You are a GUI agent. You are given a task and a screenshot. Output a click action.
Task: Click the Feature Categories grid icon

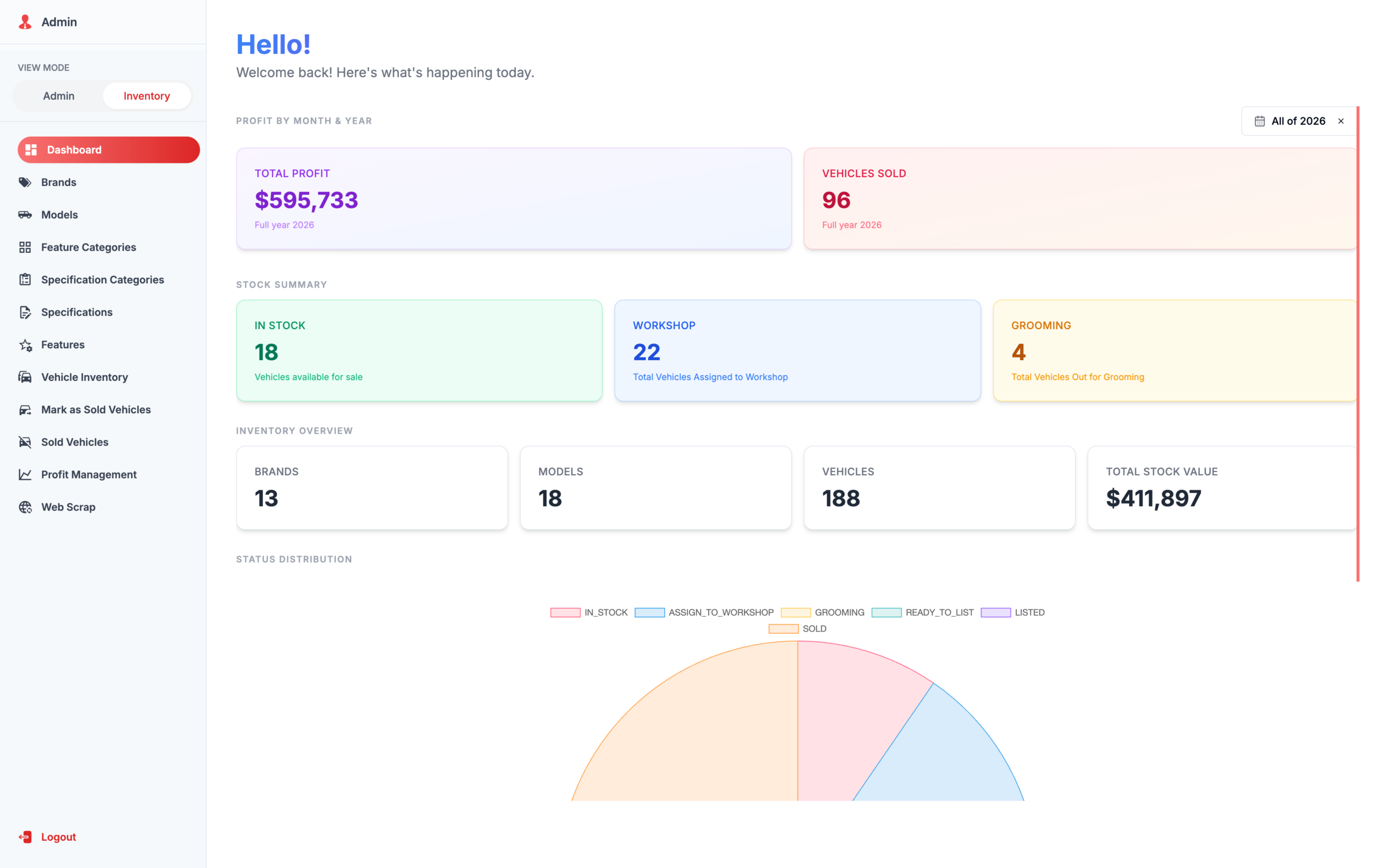24,247
